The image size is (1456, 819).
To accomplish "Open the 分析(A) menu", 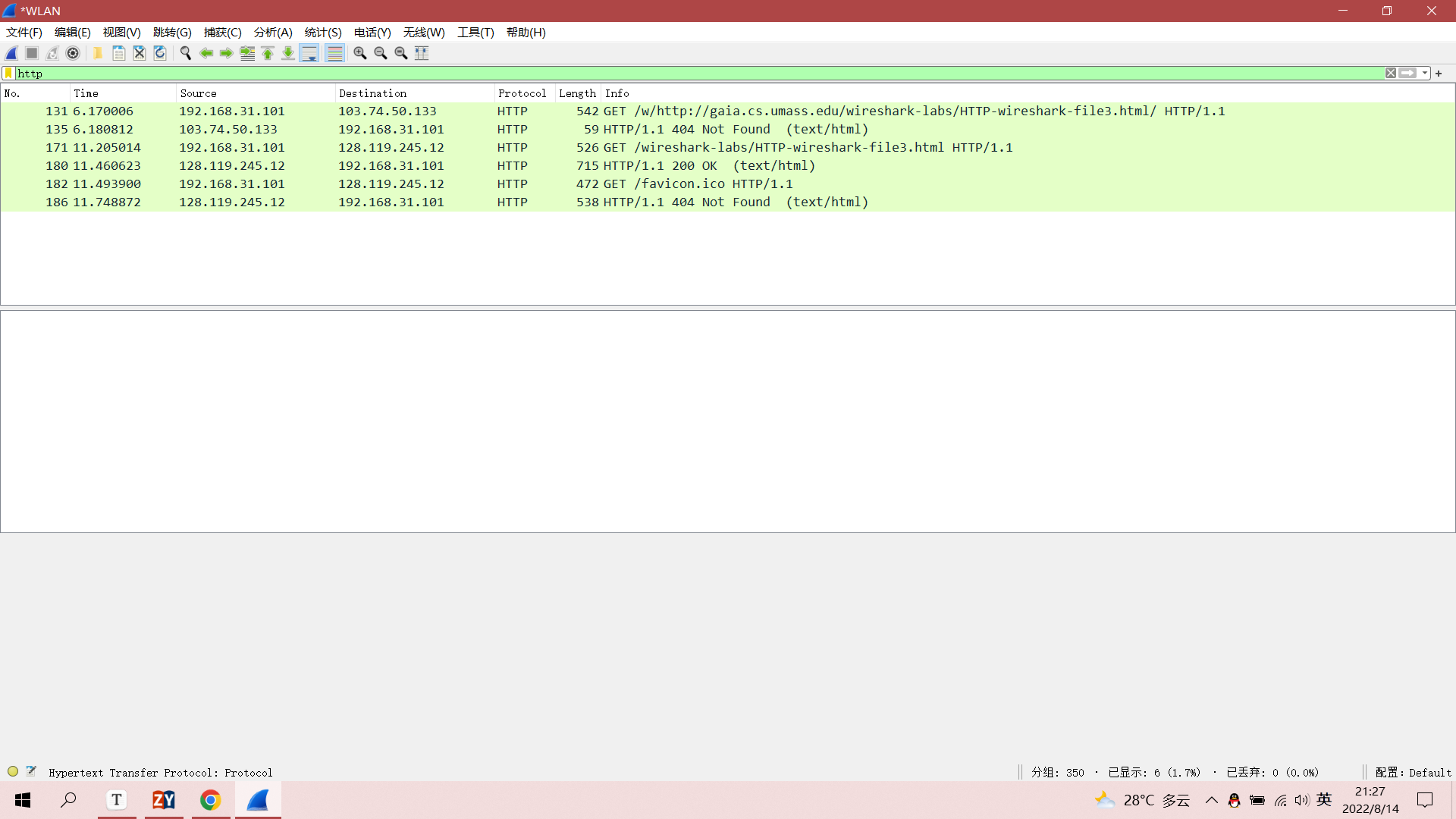I will [x=273, y=33].
